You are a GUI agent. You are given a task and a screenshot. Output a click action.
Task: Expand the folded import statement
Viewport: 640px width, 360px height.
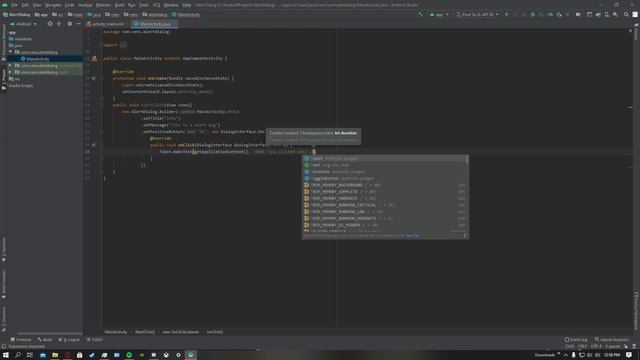[123, 45]
